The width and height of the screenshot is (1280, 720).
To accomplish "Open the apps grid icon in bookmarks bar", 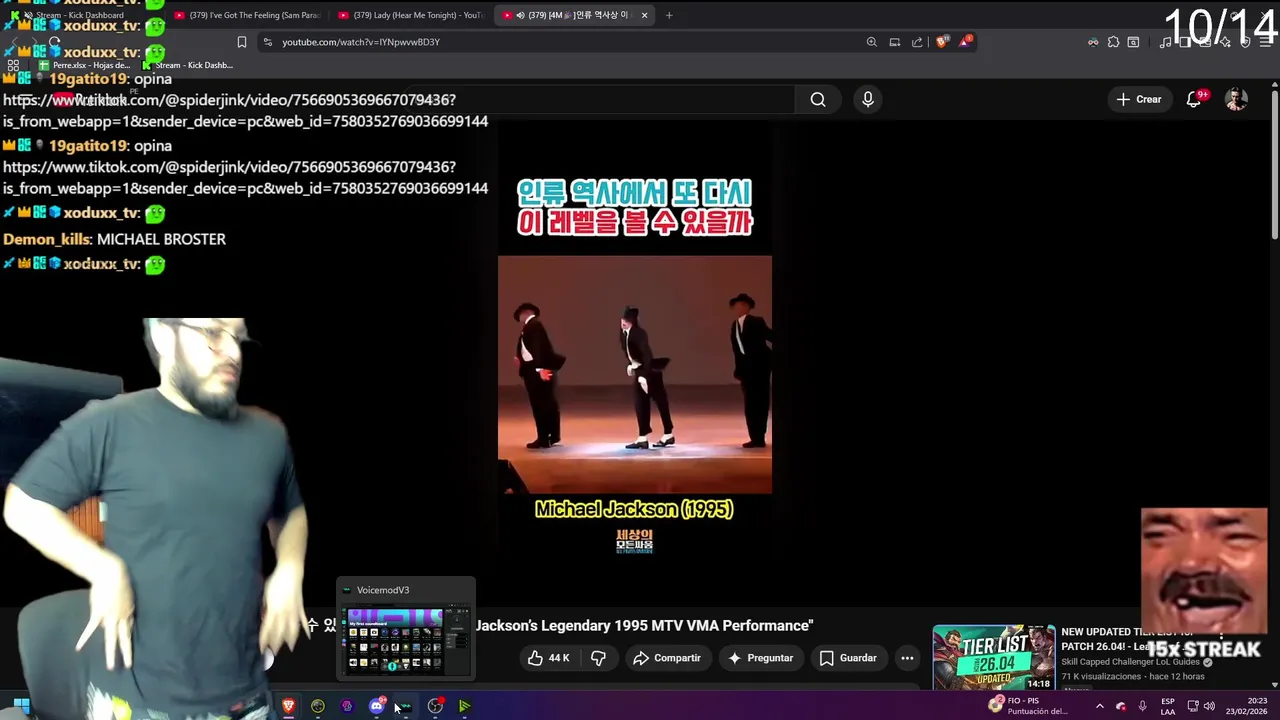I will [13, 65].
